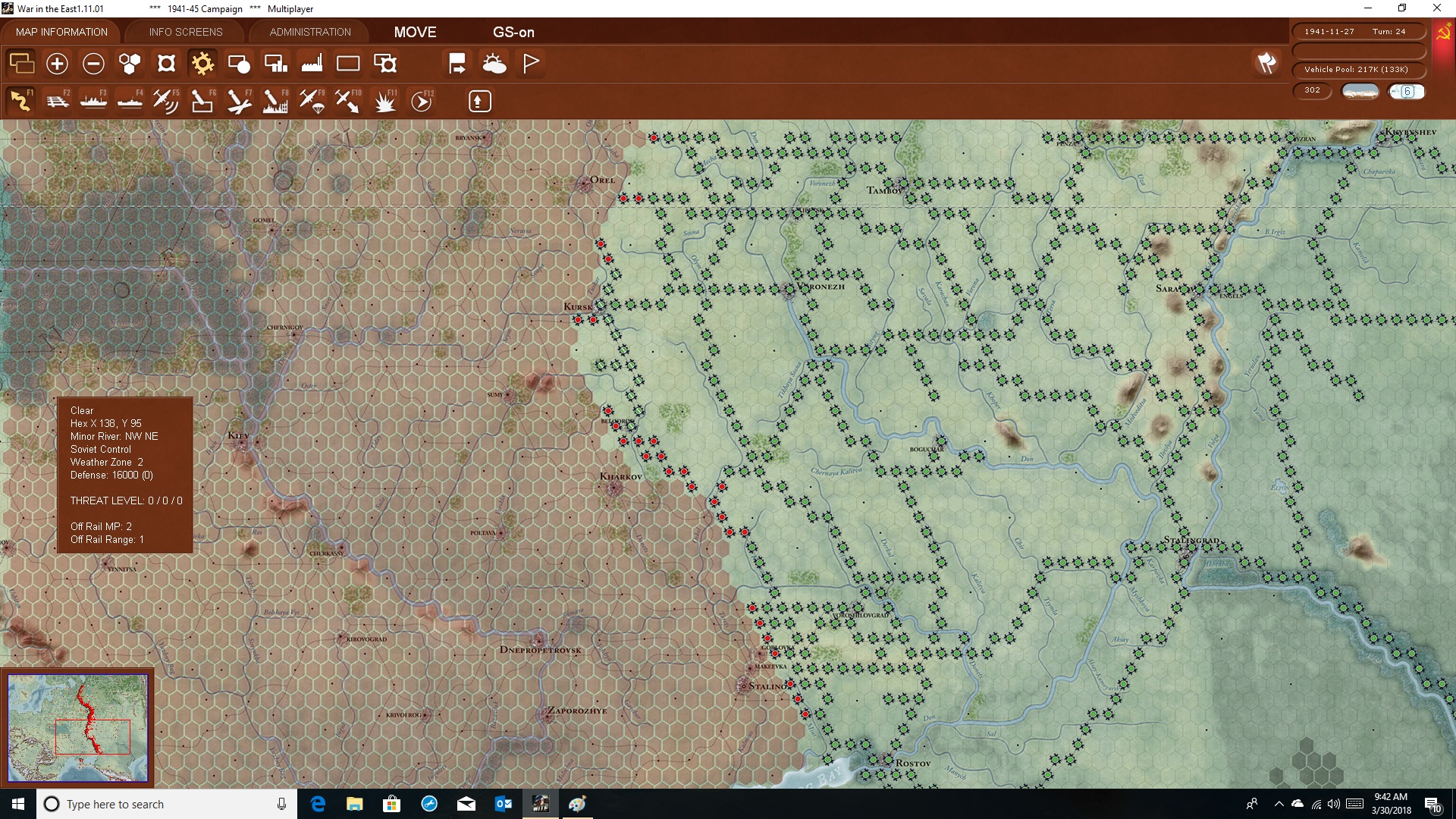Click the crossed white flags icon
1456x819 pixels.
pos(1266,63)
